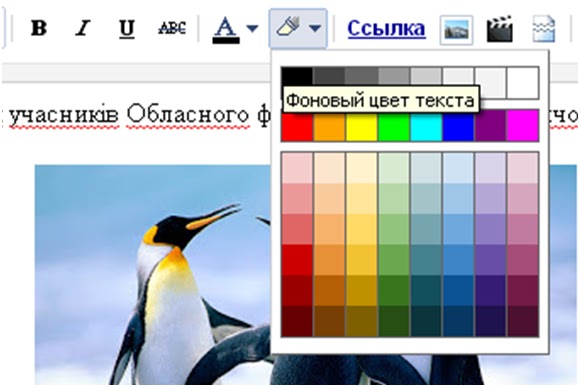Choose lightest peach orange tint swatch
The width and height of the screenshot is (580, 387).
pyautogui.click(x=329, y=168)
